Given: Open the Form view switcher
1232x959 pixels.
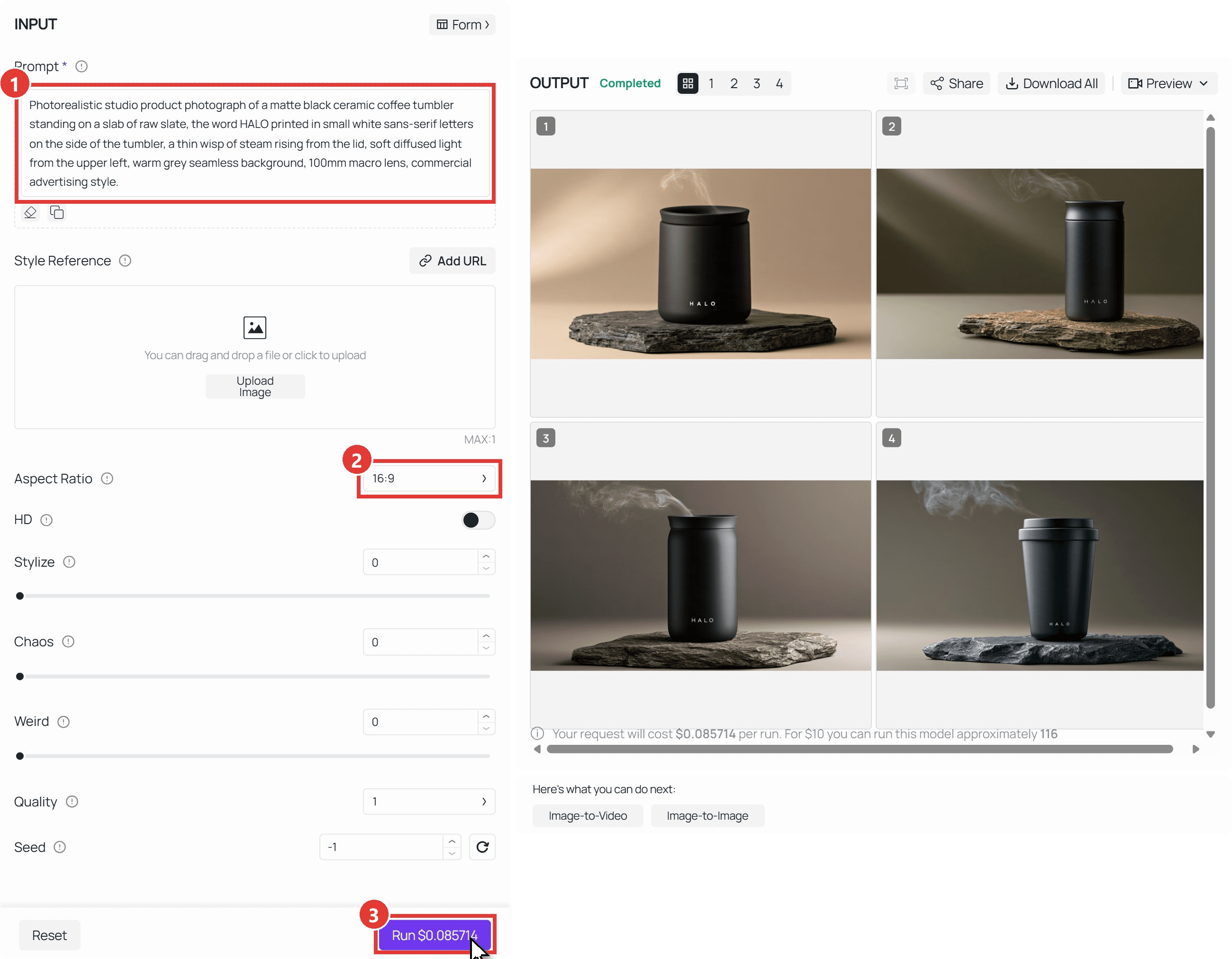Looking at the screenshot, I should point(462,25).
